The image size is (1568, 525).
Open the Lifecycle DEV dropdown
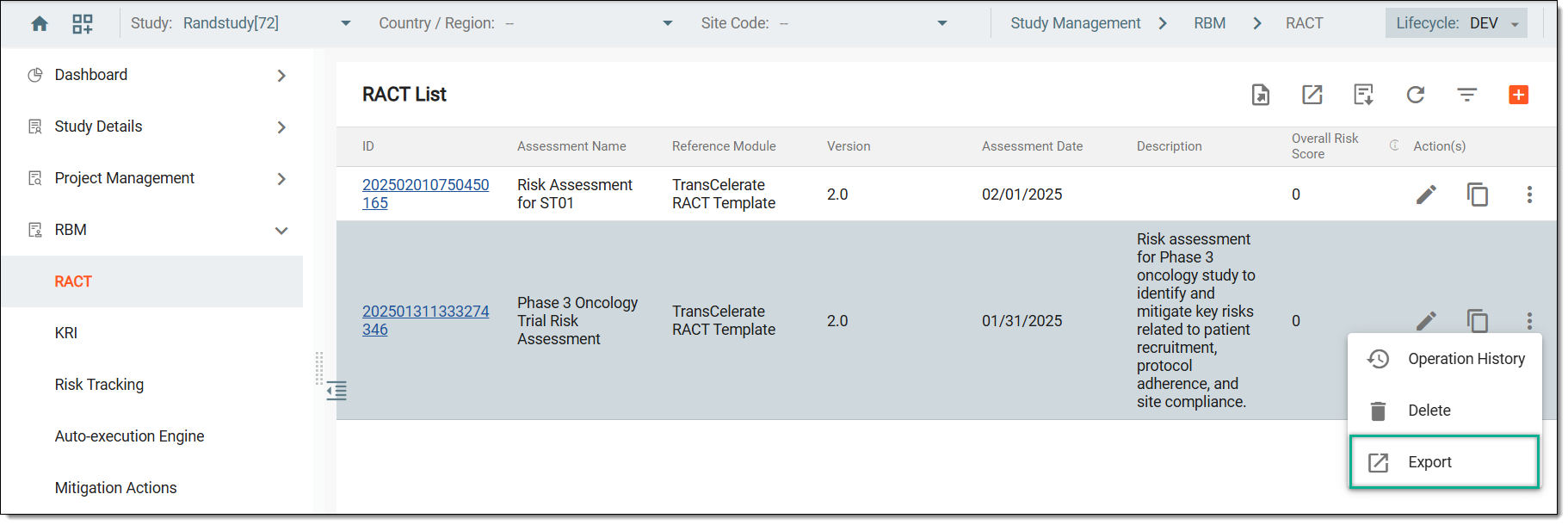click(x=1456, y=23)
